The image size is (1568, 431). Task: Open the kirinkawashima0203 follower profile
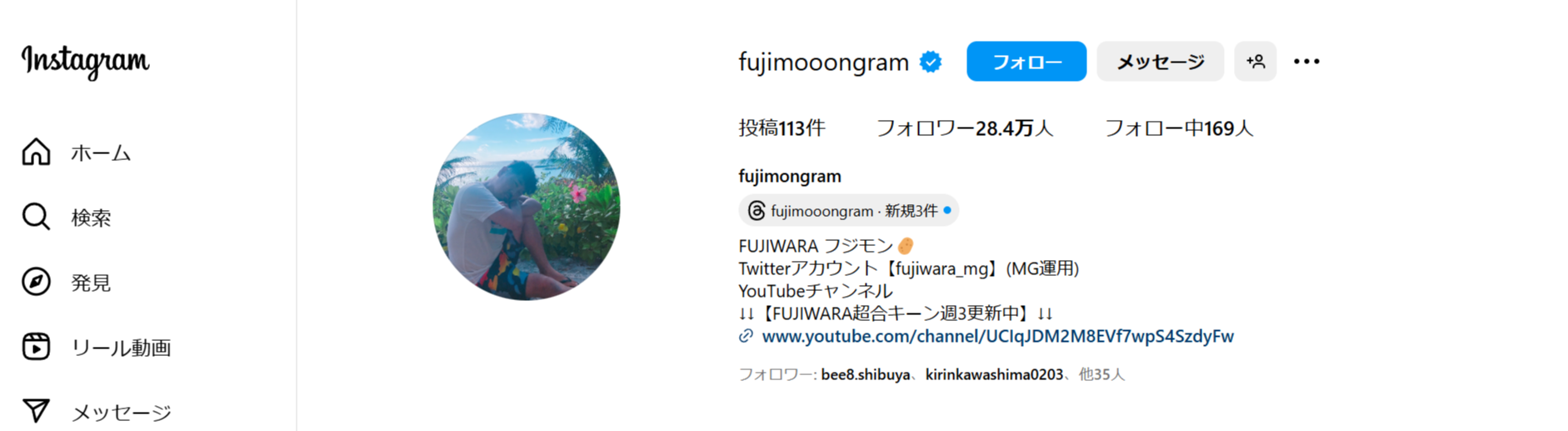coord(994,375)
